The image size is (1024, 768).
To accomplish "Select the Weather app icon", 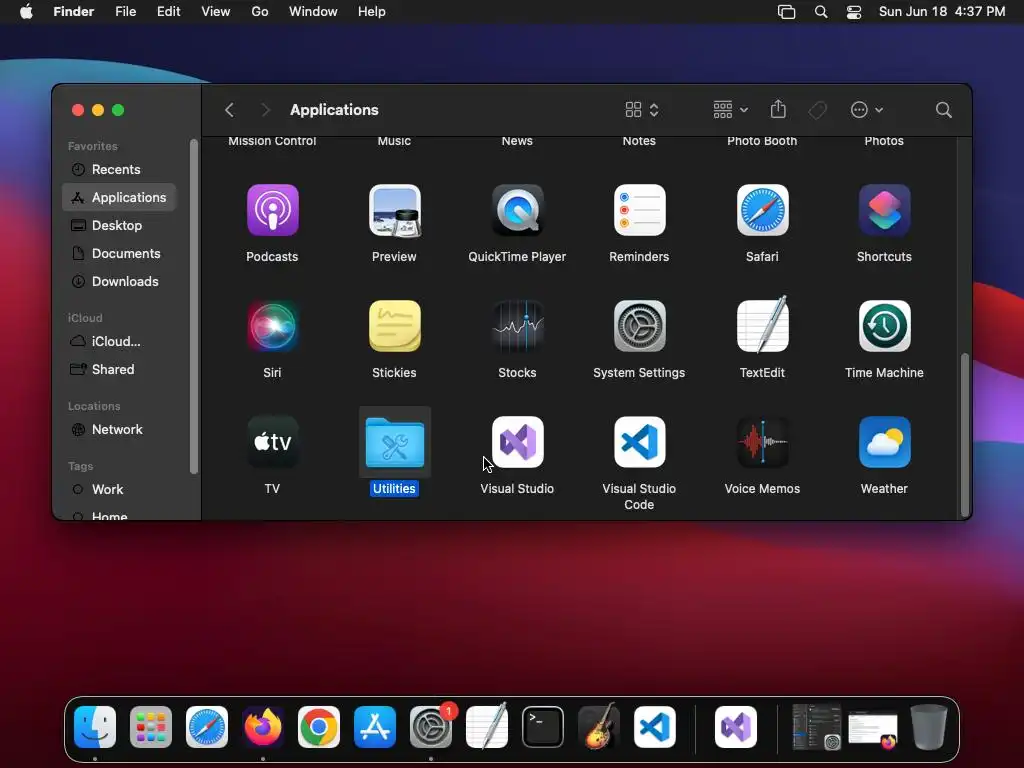I will click(884, 442).
